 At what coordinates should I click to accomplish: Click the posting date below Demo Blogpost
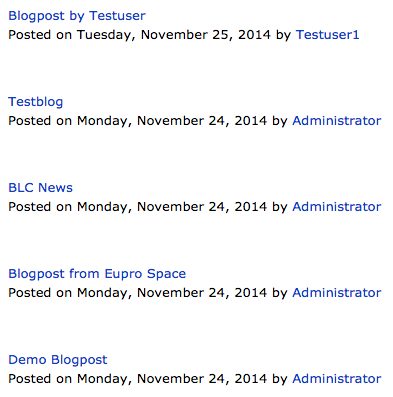tap(172, 379)
